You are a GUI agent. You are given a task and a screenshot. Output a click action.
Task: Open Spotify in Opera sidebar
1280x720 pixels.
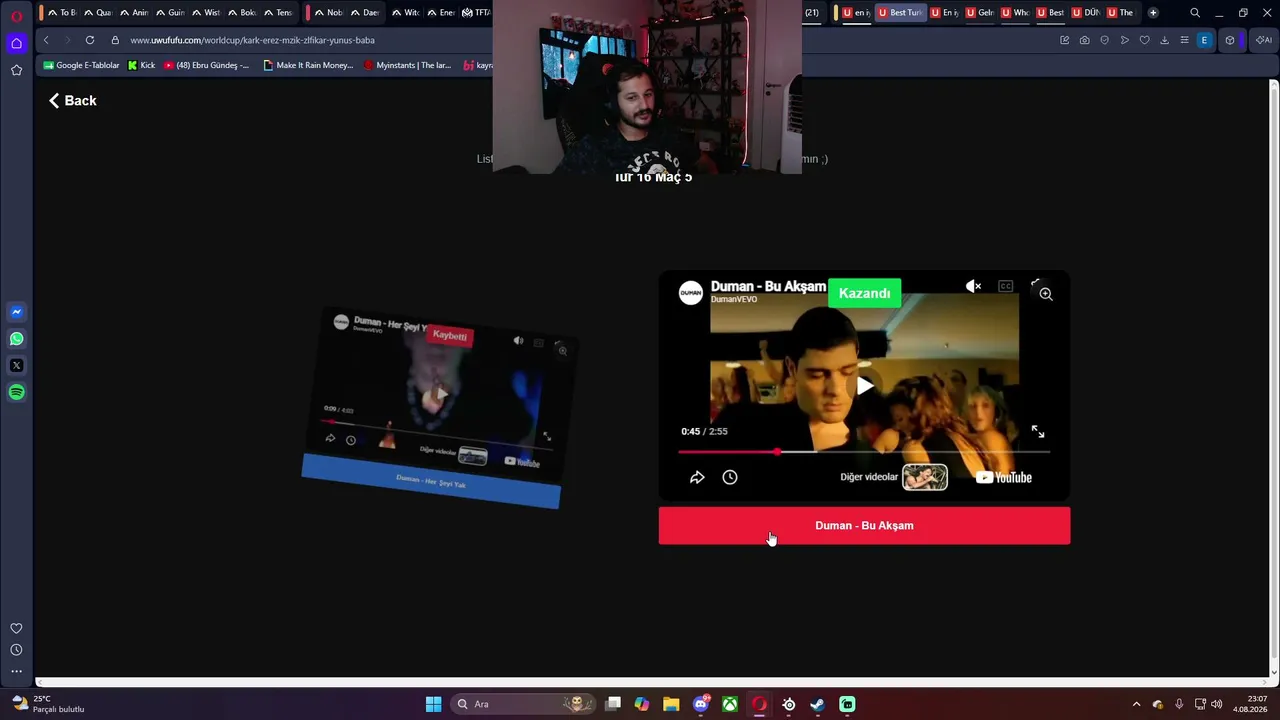pos(16,392)
